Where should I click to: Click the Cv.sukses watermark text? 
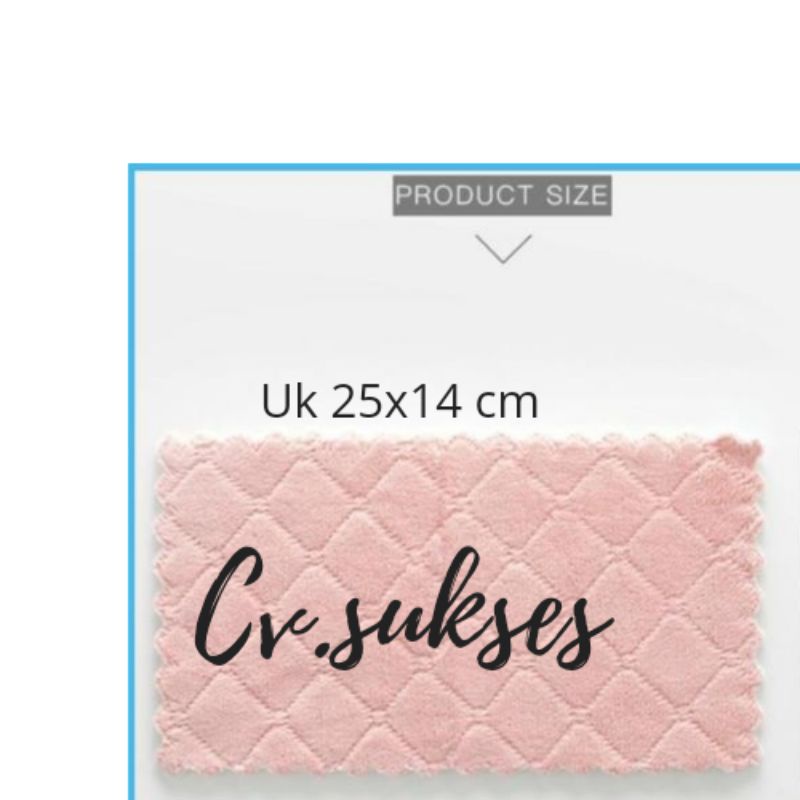403,607
